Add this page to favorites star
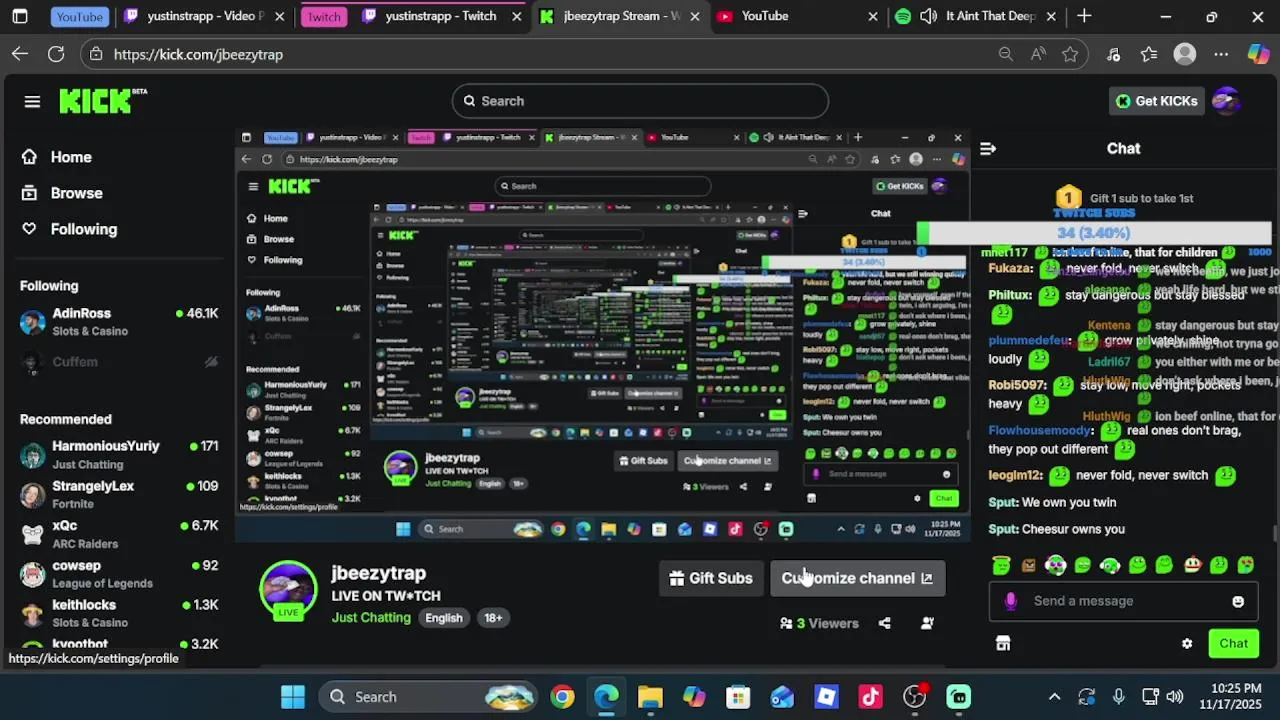The width and height of the screenshot is (1280, 720). click(x=1070, y=55)
